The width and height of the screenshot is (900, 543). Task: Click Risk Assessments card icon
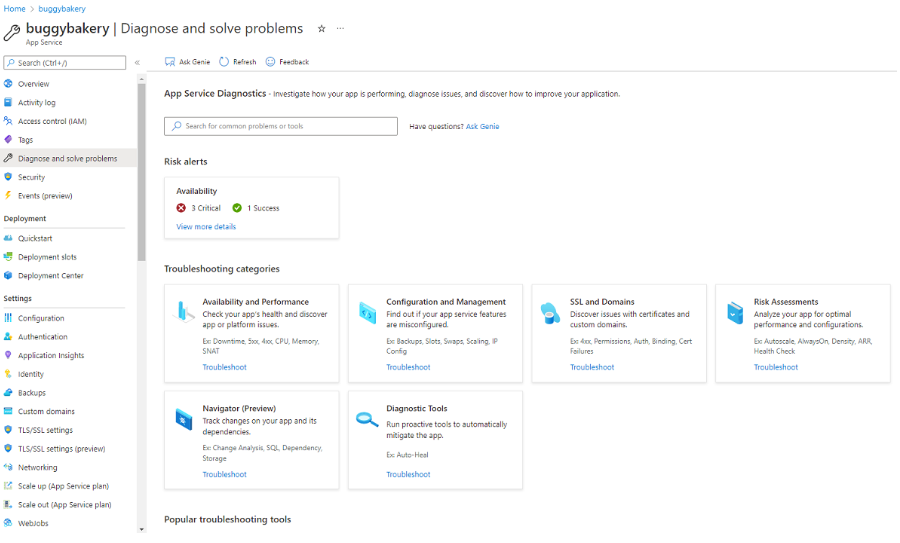735,313
